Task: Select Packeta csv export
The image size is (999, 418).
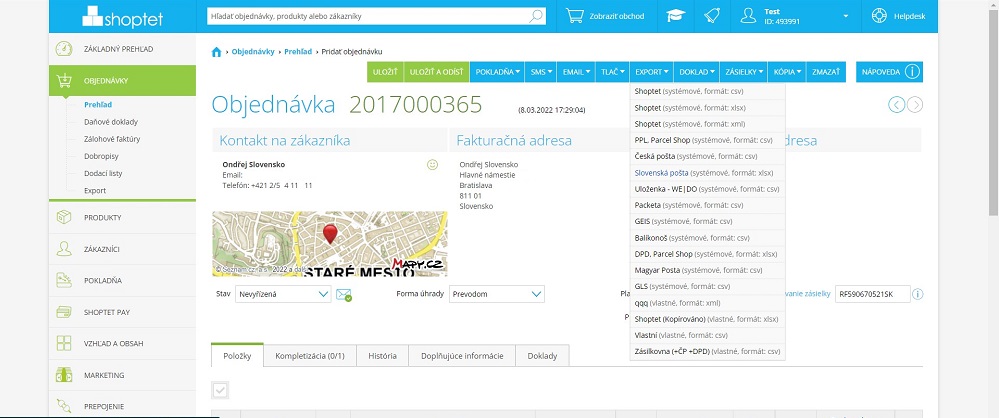Action: [707, 205]
